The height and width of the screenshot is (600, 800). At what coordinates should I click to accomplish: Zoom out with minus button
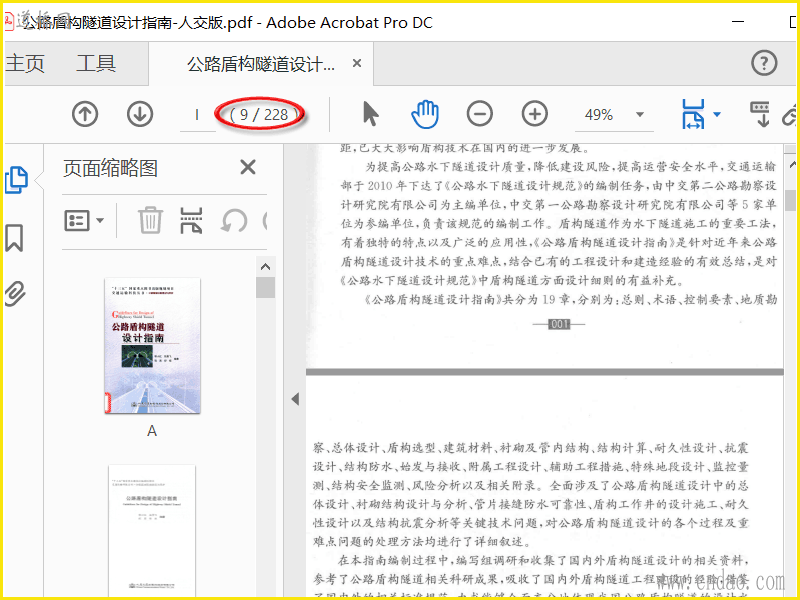tap(480, 114)
